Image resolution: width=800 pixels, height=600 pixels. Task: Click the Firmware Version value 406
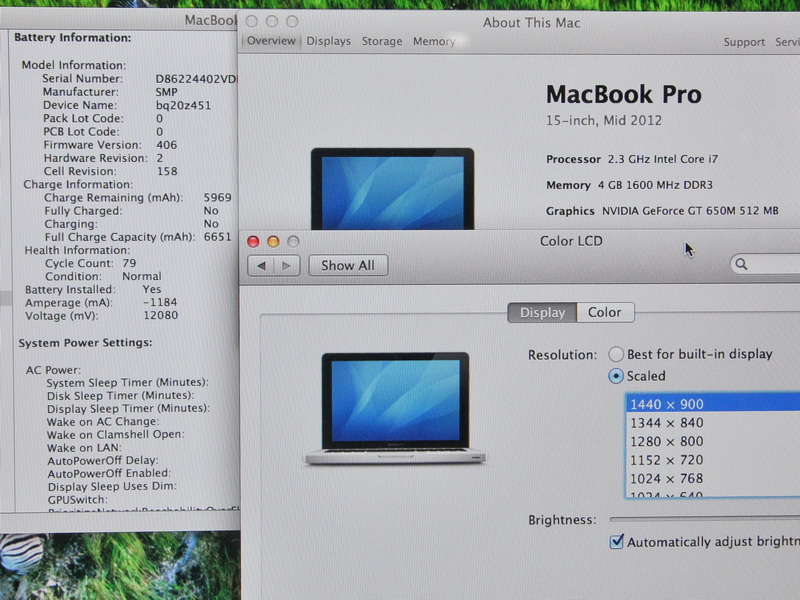coord(166,145)
